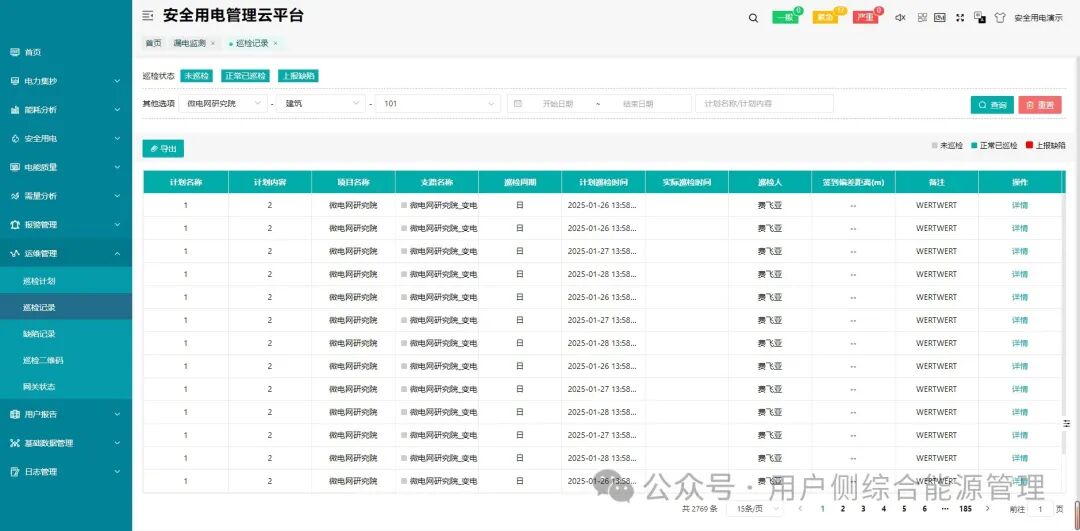Expand the 电力集抄 sidebar menu

click(x=65, y=81)
